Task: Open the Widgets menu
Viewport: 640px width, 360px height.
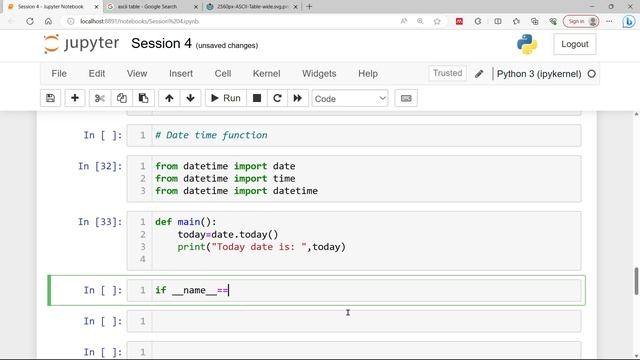Action: tap(319, 73)
